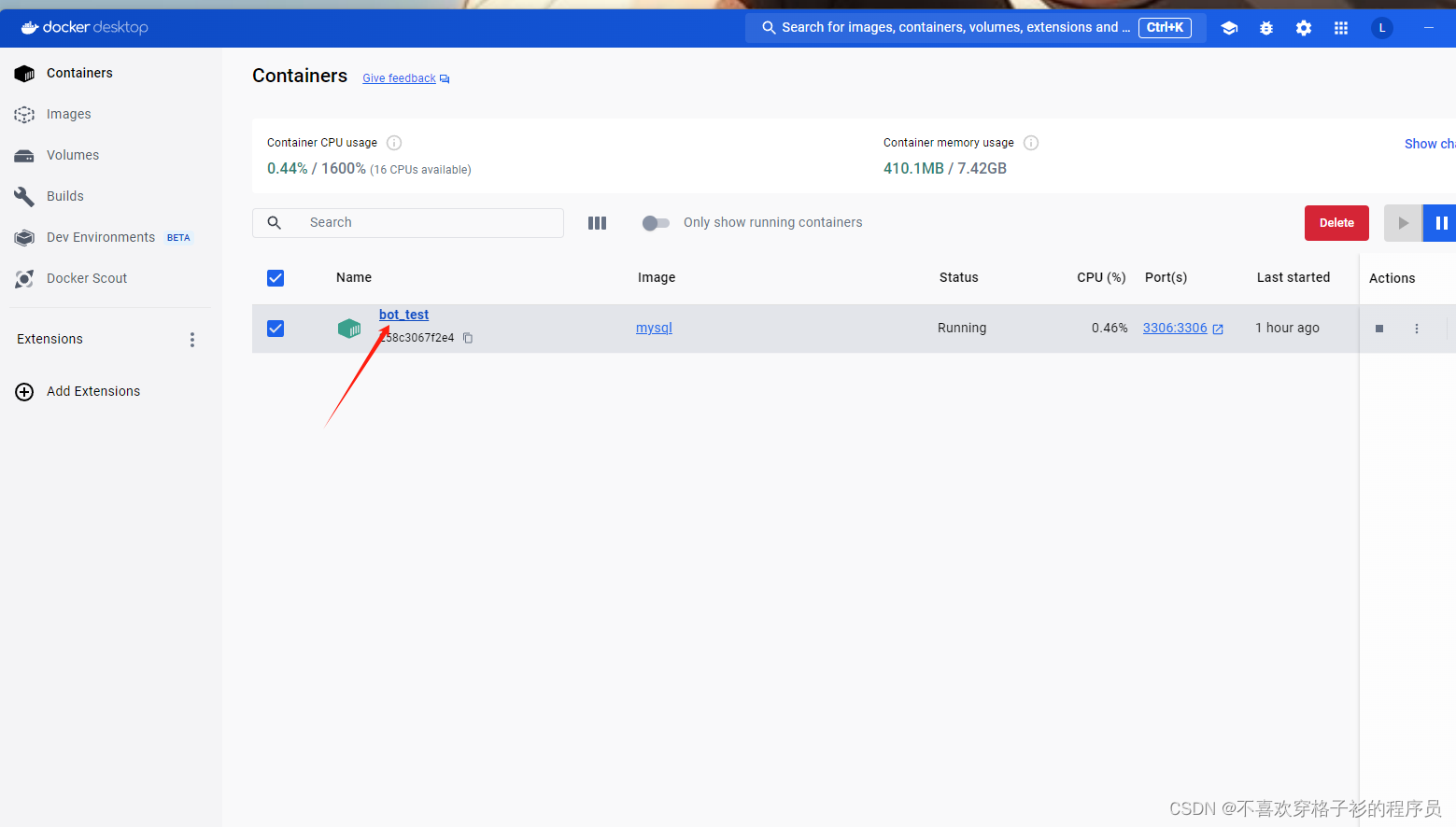
Task: Click the global search bar in header
Action: pyautogui.click(x=976, y=27)
